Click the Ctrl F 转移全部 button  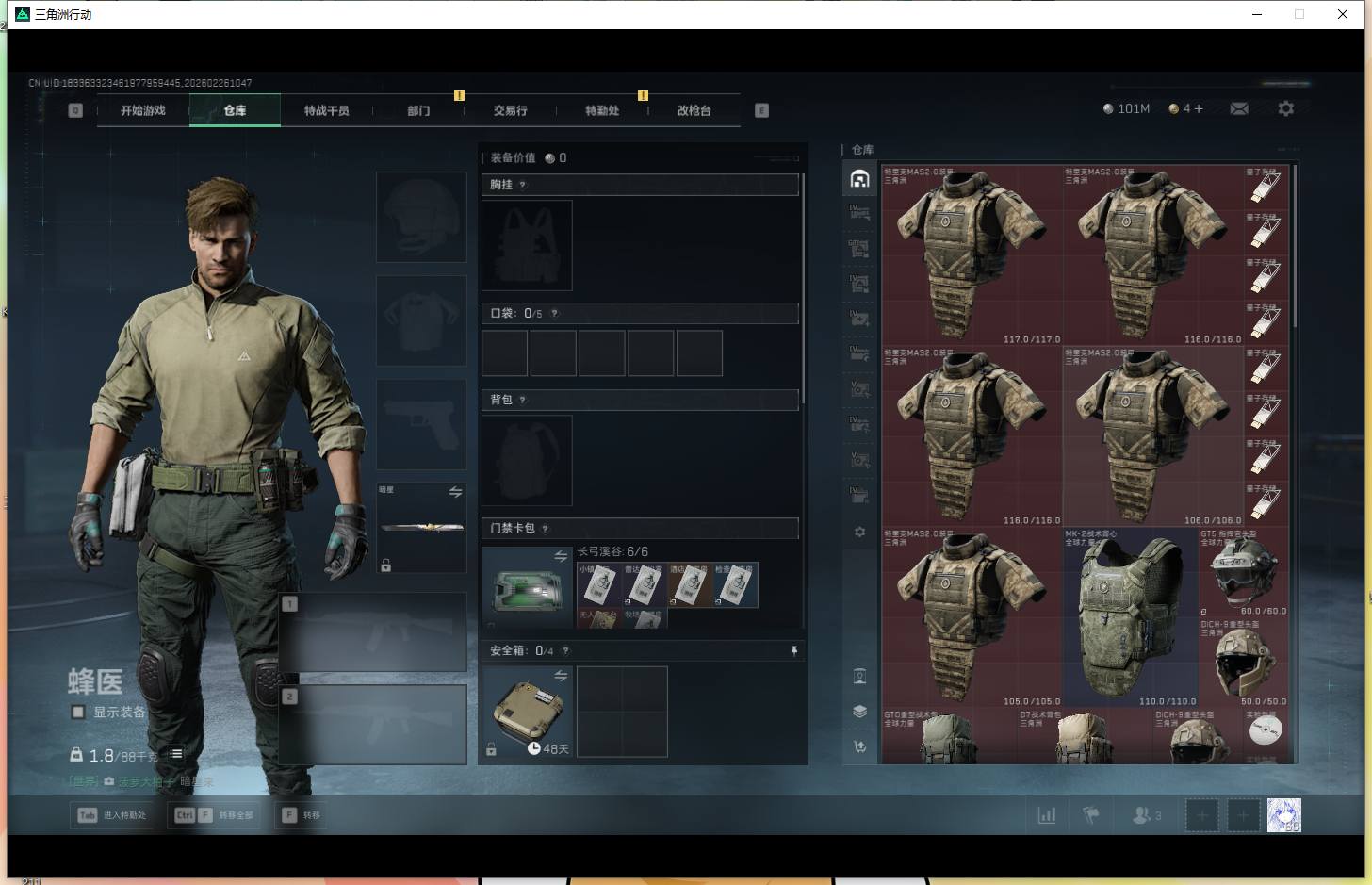coord(215,815)
